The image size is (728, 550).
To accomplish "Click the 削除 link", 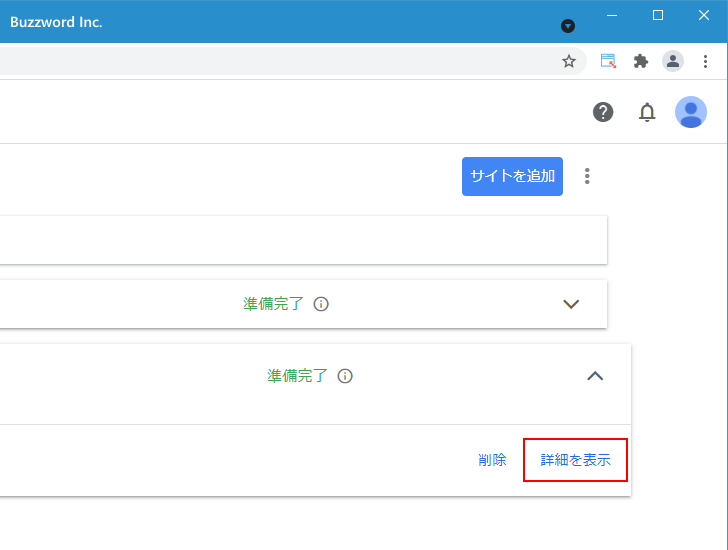I will pos(492,460).
